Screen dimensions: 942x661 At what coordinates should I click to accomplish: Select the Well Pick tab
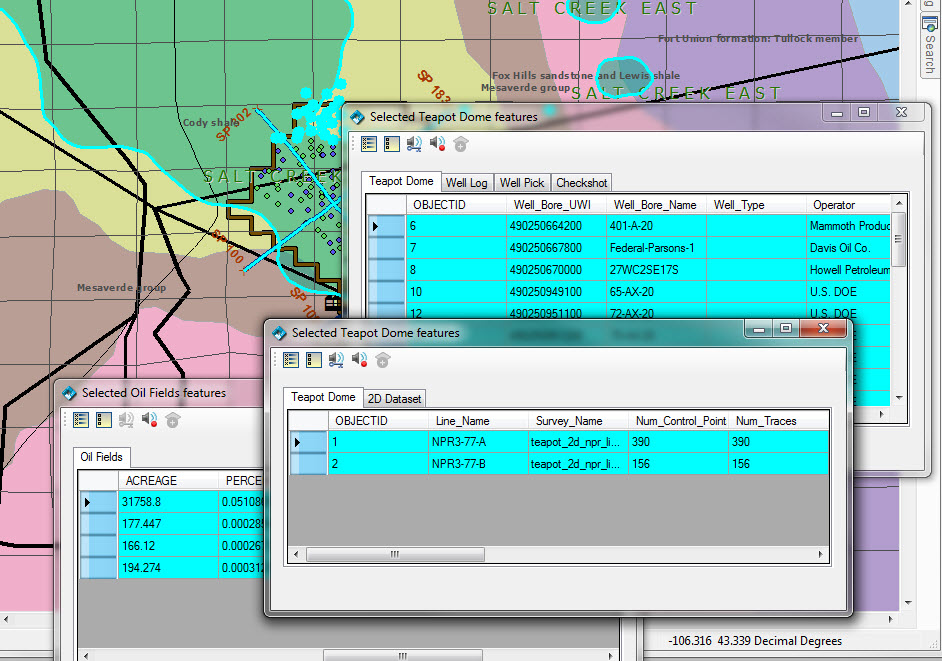coord(521,183)
